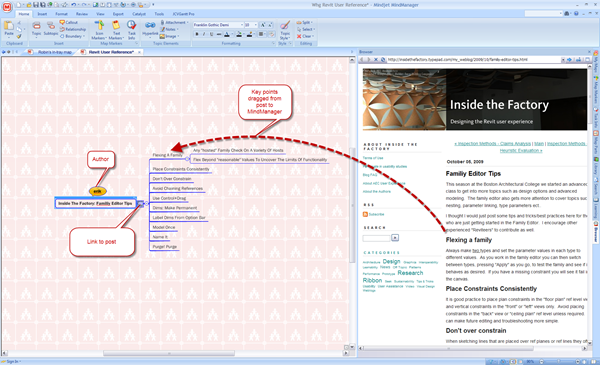The height and width of the screenshot is (365, 600).
Task: Open the Select dropdown
Action: (306, 29)
